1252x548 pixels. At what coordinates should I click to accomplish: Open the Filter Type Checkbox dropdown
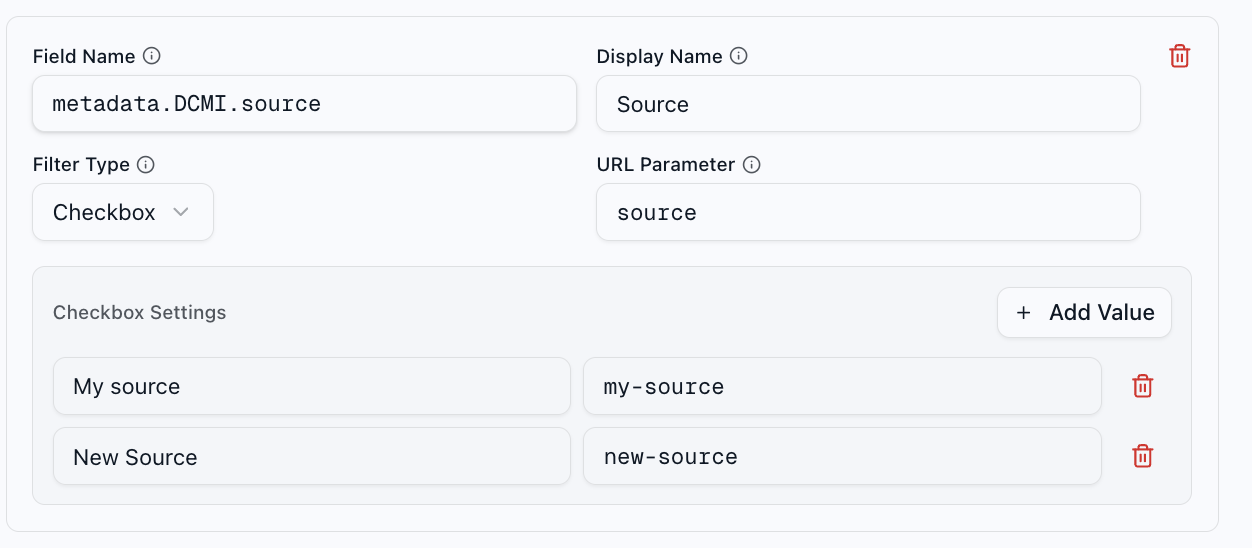pos(123,212)
